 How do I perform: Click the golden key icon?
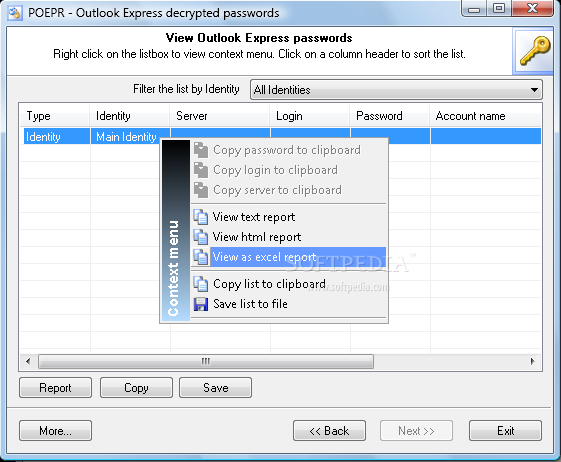[x=535, y=50]
